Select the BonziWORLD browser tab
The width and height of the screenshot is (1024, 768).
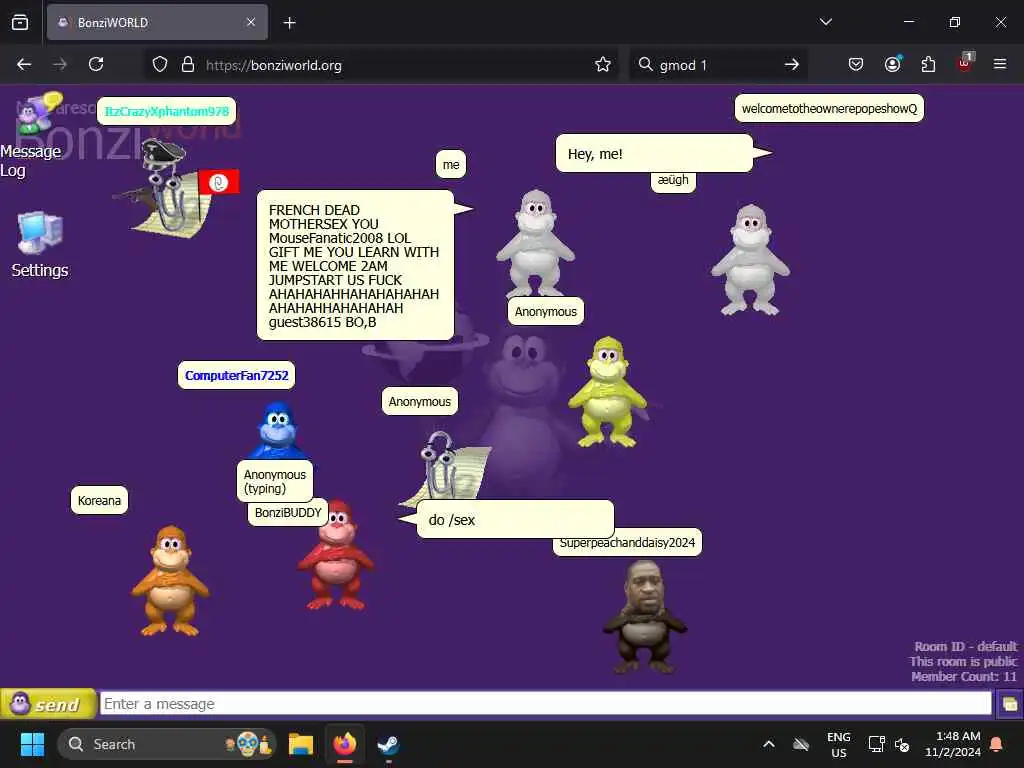pyautogui.click(x=157, y=22)
